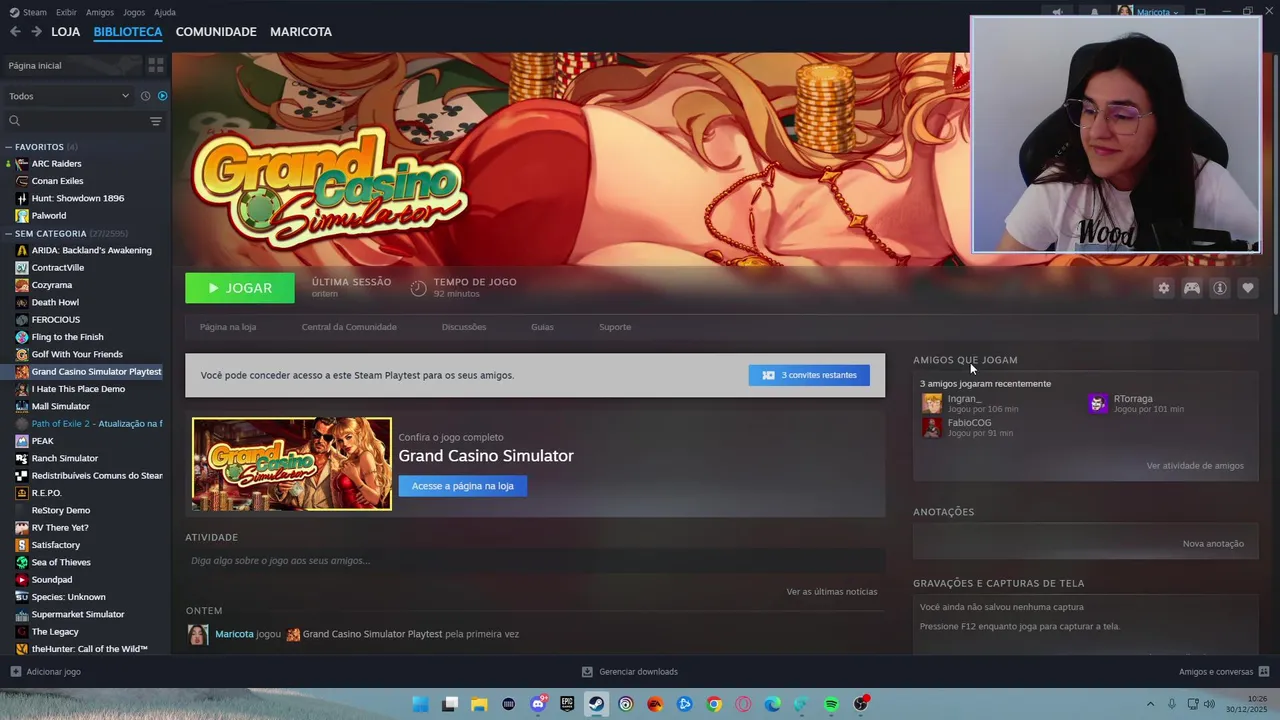
Task: Select Hunt: Showdown 1896 in library
Action: pos(85,198)
